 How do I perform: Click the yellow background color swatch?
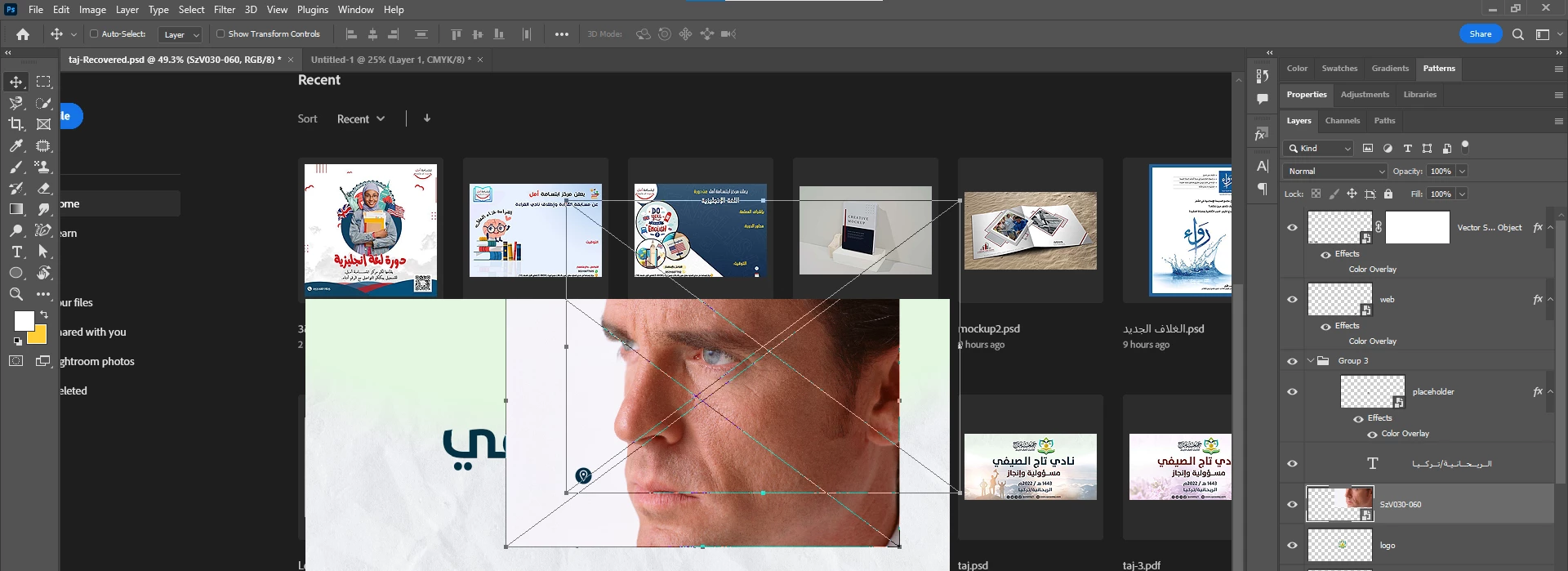coord(39,336)
